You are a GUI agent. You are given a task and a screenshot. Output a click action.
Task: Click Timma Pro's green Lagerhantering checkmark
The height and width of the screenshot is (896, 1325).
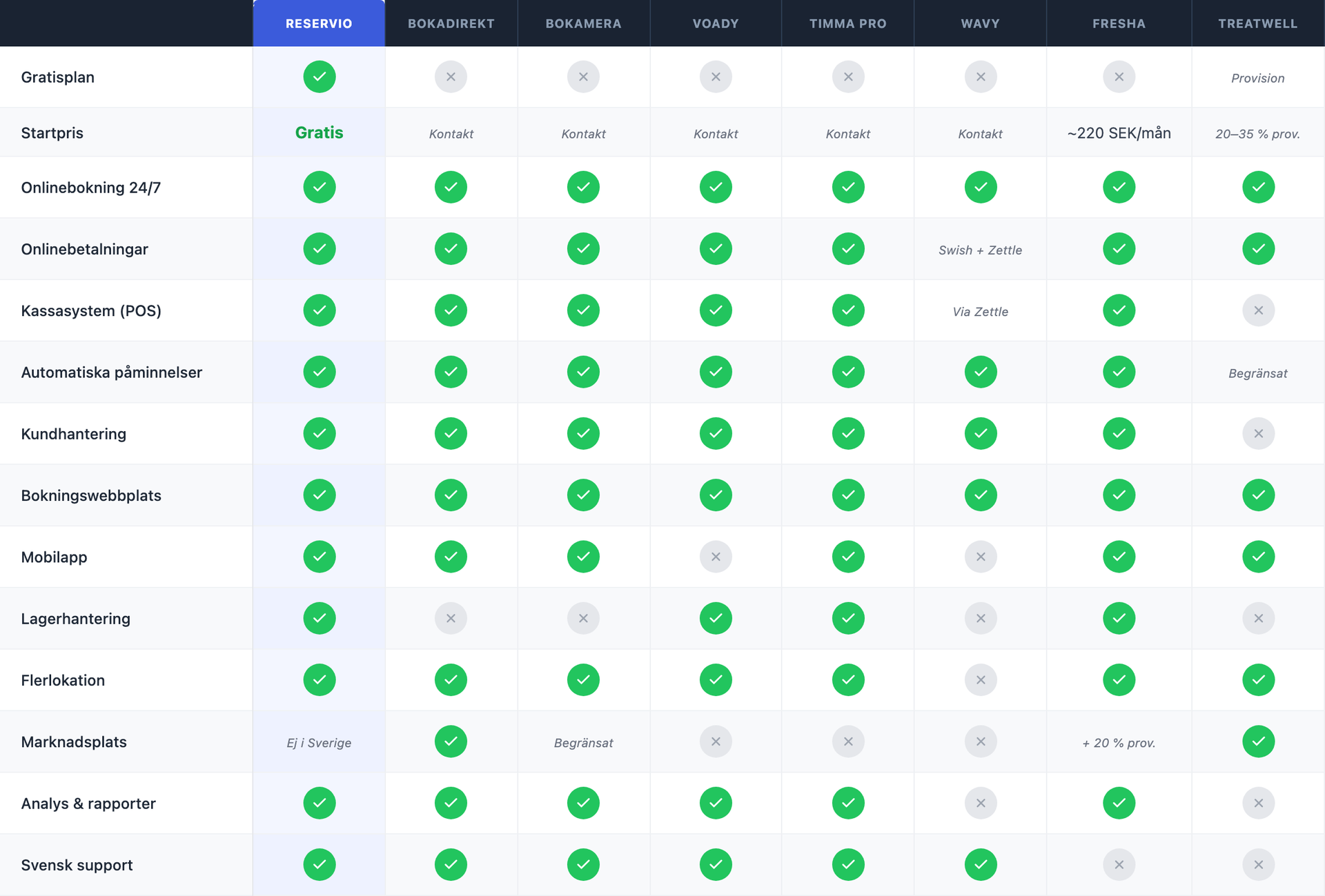point(848,618)
